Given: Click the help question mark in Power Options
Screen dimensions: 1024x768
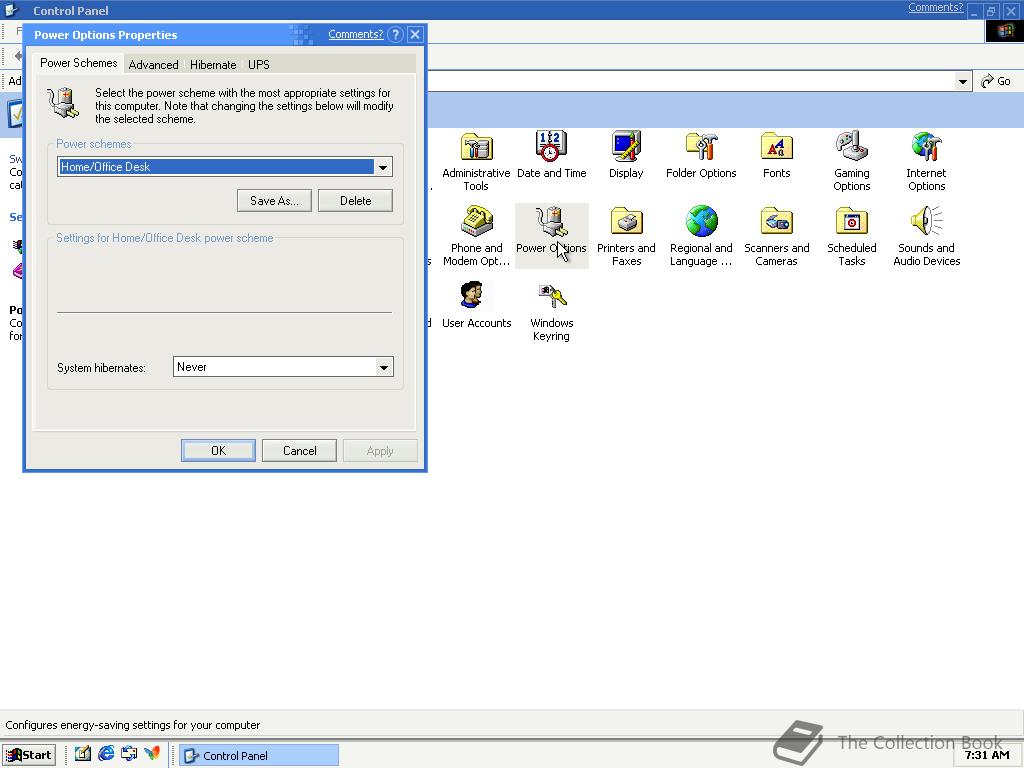Looking at the screenshot, I should (395, 35).
